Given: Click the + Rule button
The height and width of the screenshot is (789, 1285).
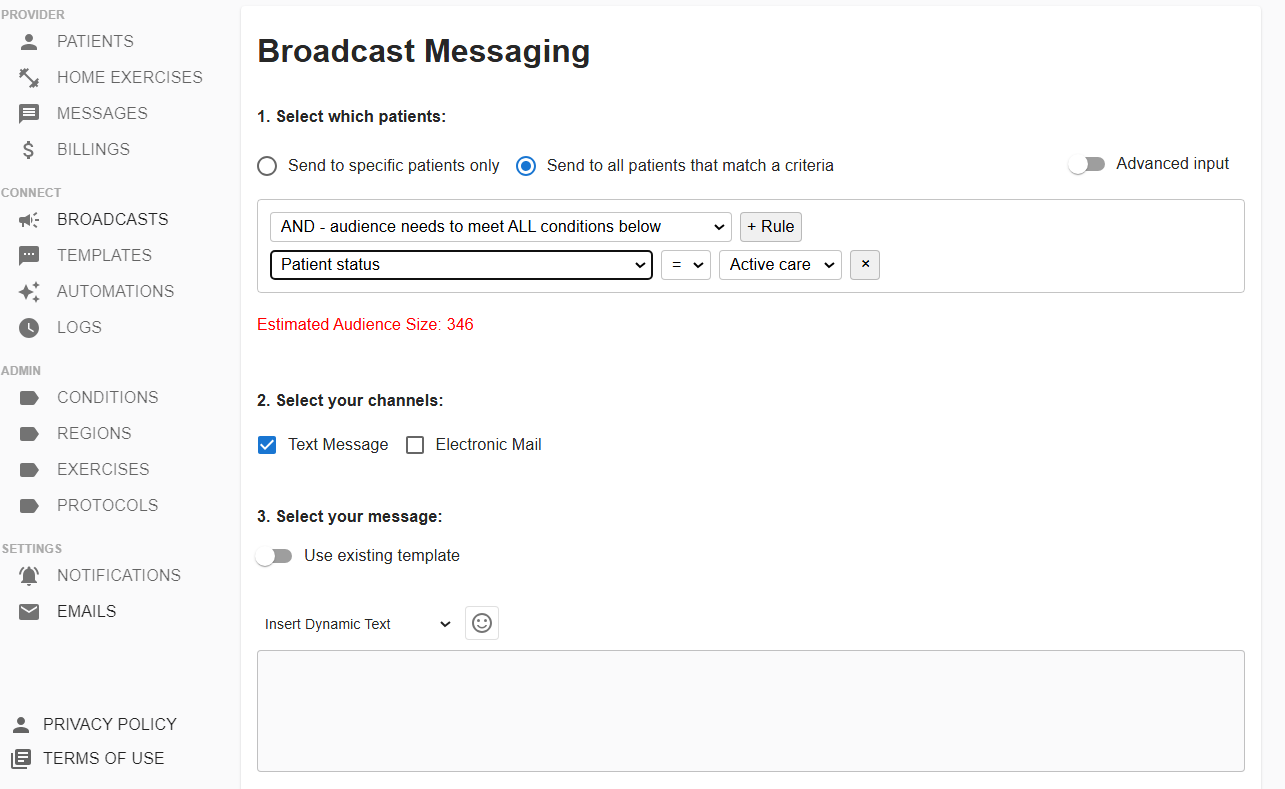Looking at the screenshot, I should tap(770, 227).
